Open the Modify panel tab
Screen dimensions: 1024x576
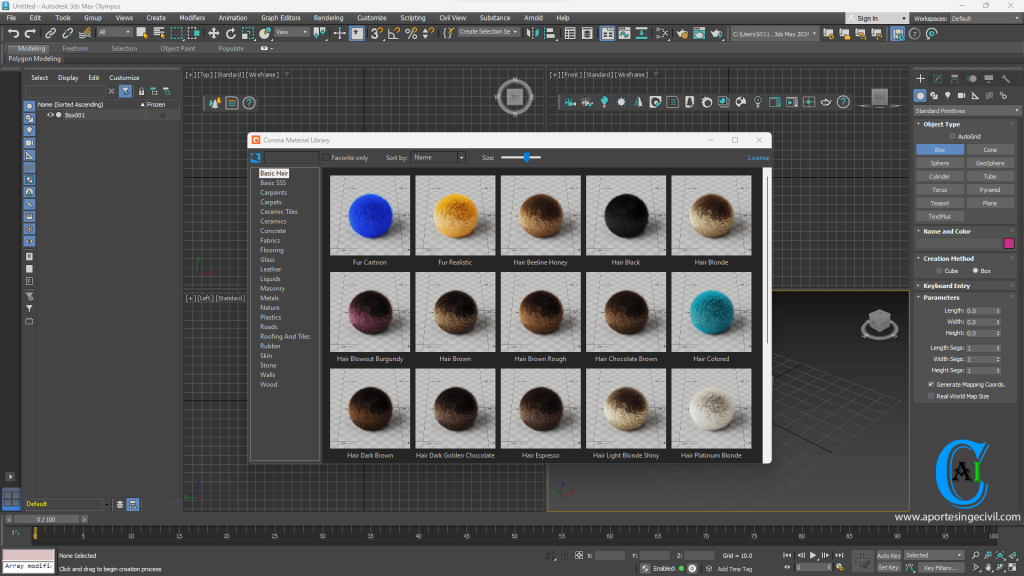938,78
